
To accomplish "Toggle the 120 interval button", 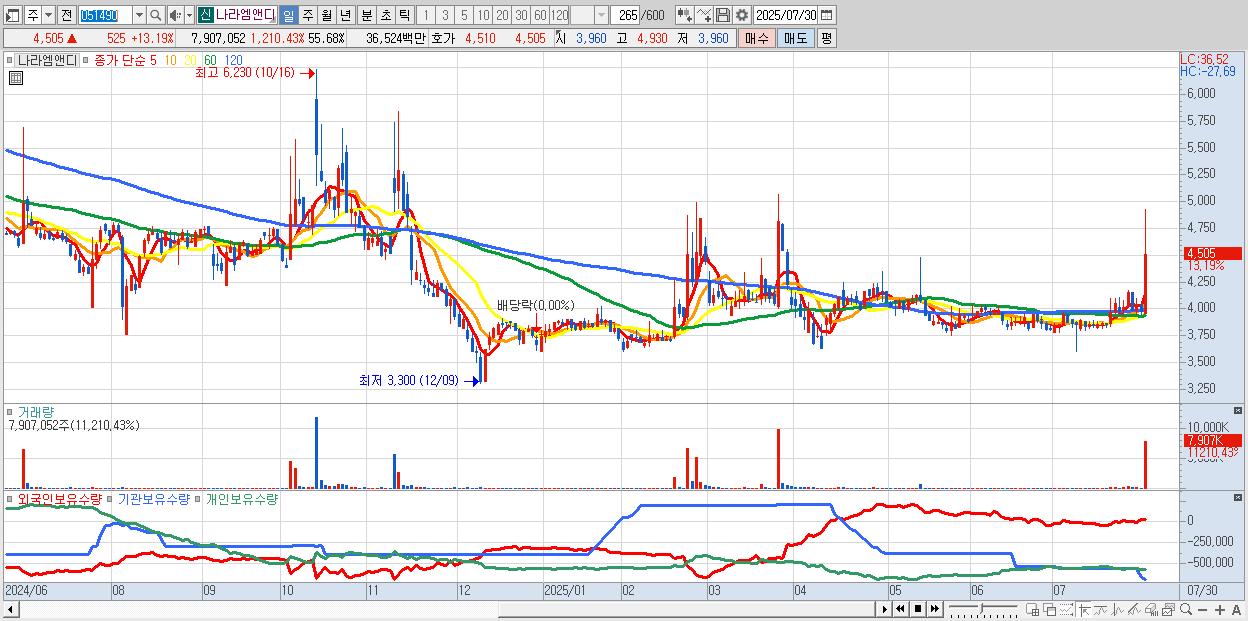I will pos(559,16).
